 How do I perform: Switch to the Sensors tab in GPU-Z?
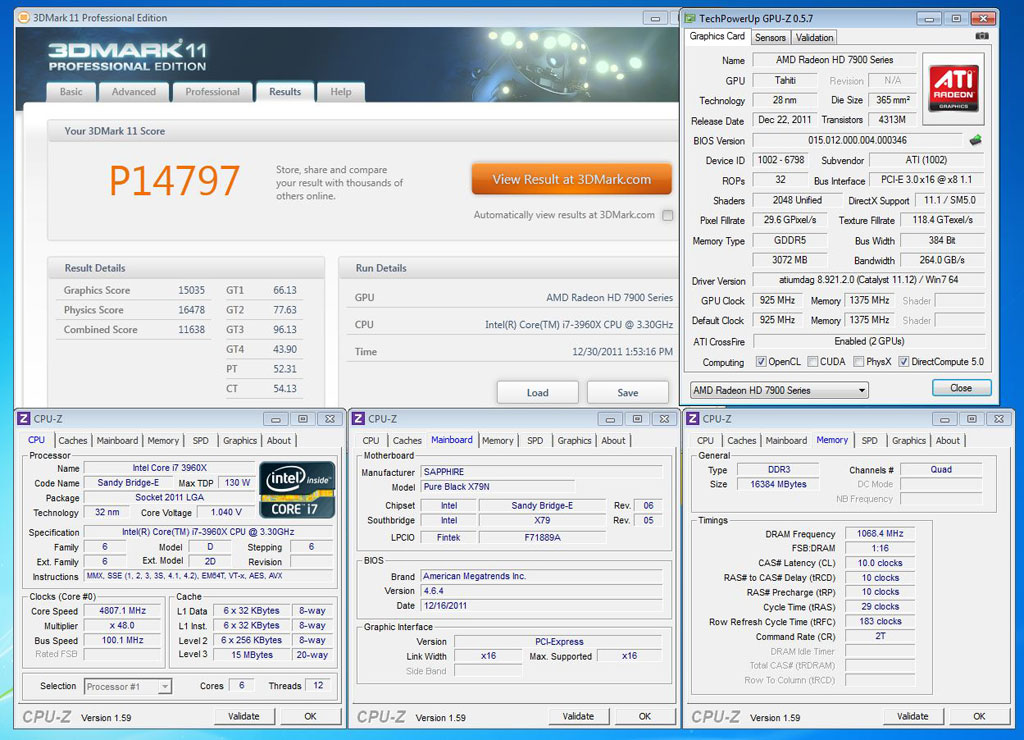(x=771, y=37)
